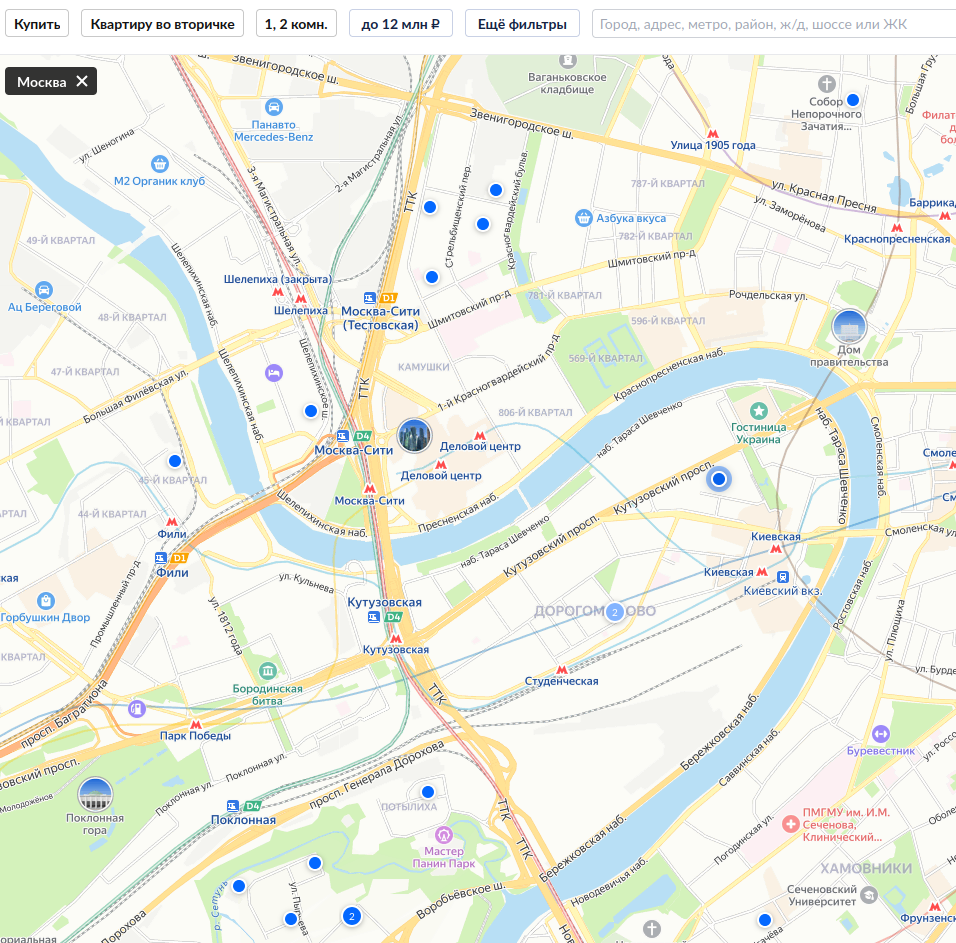
Task: Select the listing dot near 45-й квартал
Action: [175, 461]
